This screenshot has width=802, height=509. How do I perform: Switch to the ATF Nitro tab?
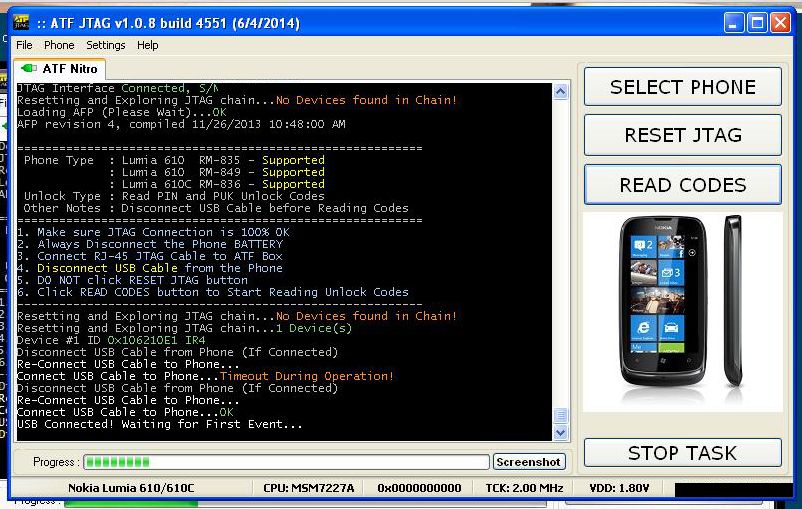pos(61,69)
